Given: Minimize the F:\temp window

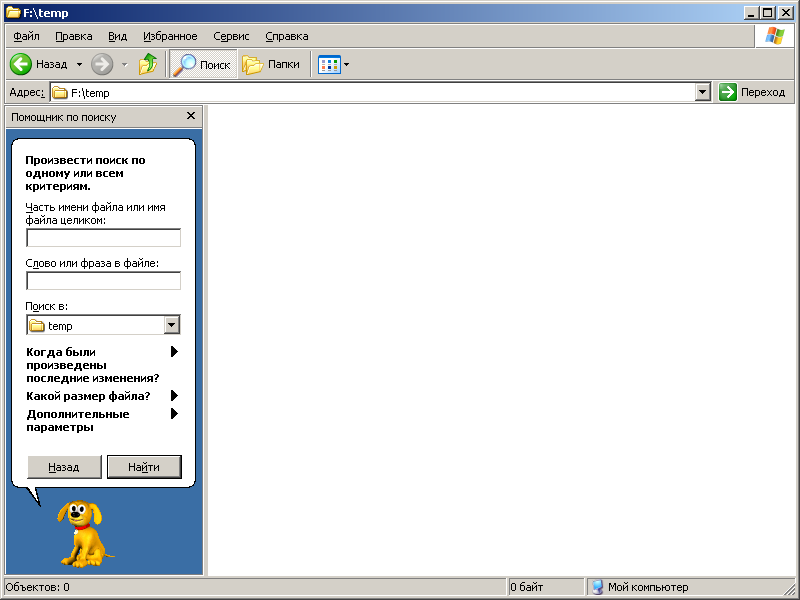Looking at the screenshot, I should point(751,12).
